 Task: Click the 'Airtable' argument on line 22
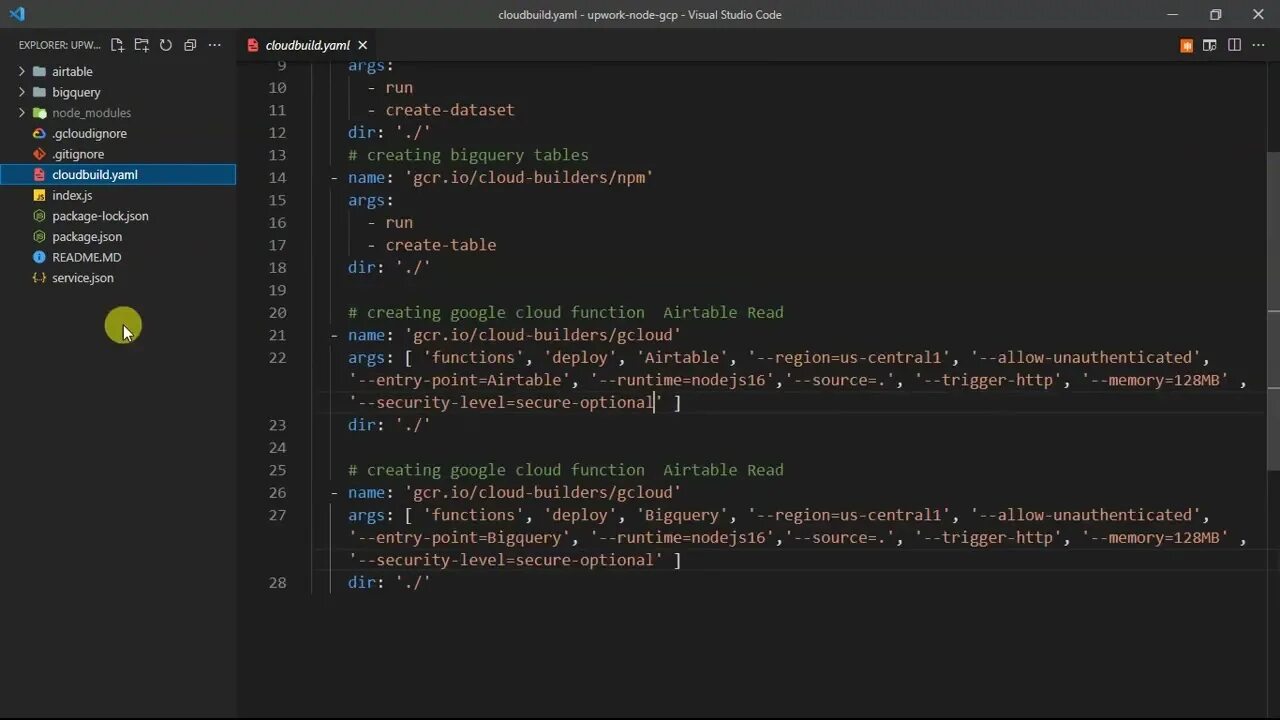tap(682, 357)
